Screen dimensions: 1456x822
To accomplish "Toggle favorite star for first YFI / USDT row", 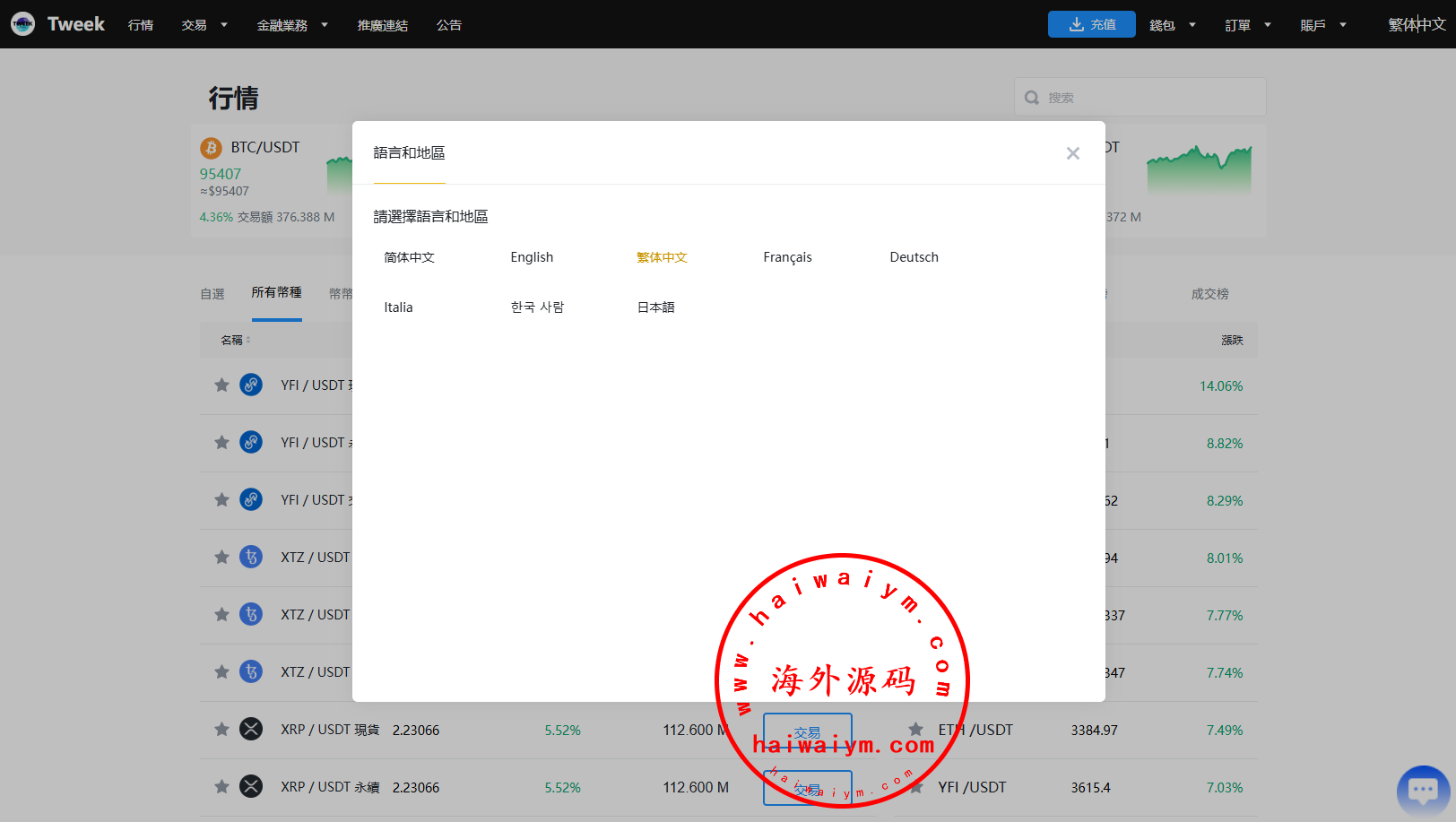I will [x=221, y=385].
